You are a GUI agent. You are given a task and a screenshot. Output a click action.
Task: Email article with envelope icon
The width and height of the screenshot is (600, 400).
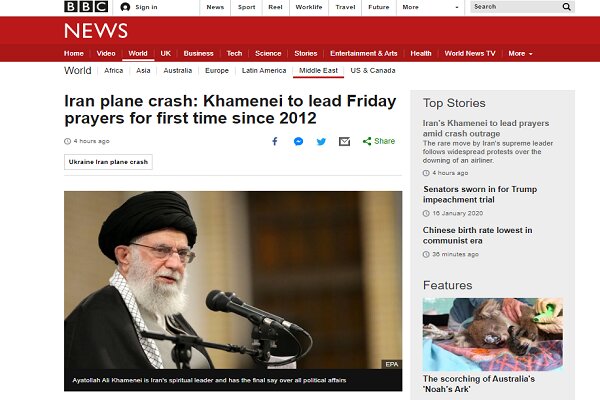(x=344, y=142)
